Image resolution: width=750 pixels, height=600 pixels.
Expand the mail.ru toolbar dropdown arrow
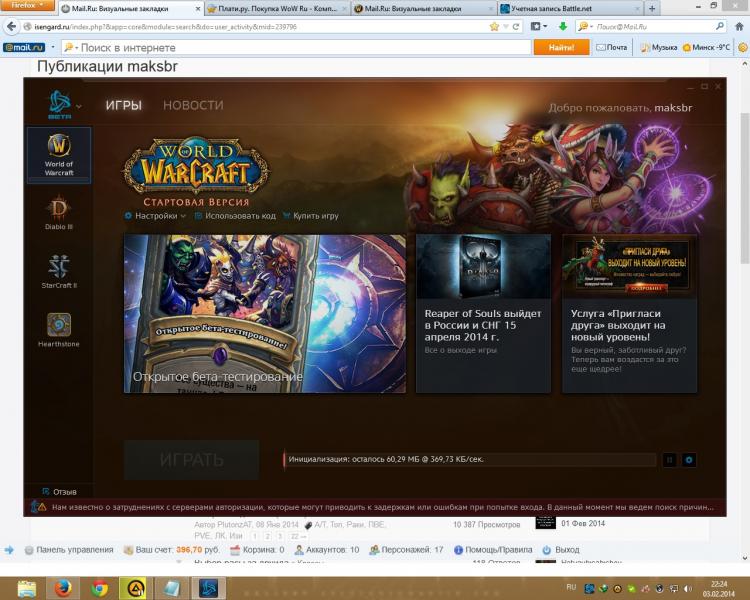point(53,47)
